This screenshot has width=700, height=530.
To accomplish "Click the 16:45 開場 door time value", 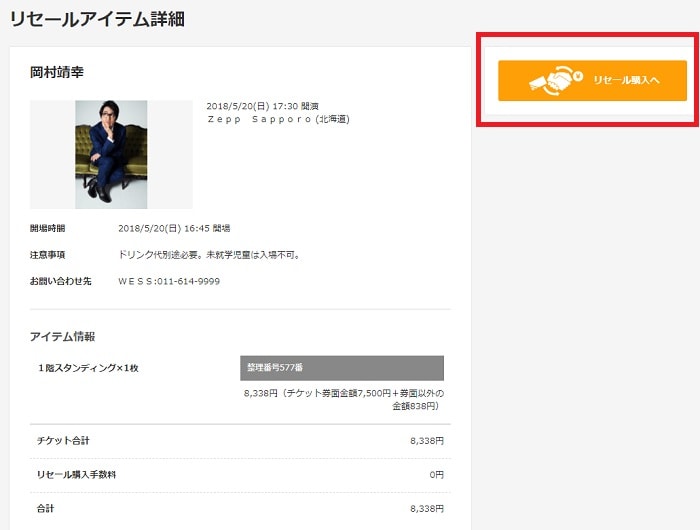I will 174,228.
